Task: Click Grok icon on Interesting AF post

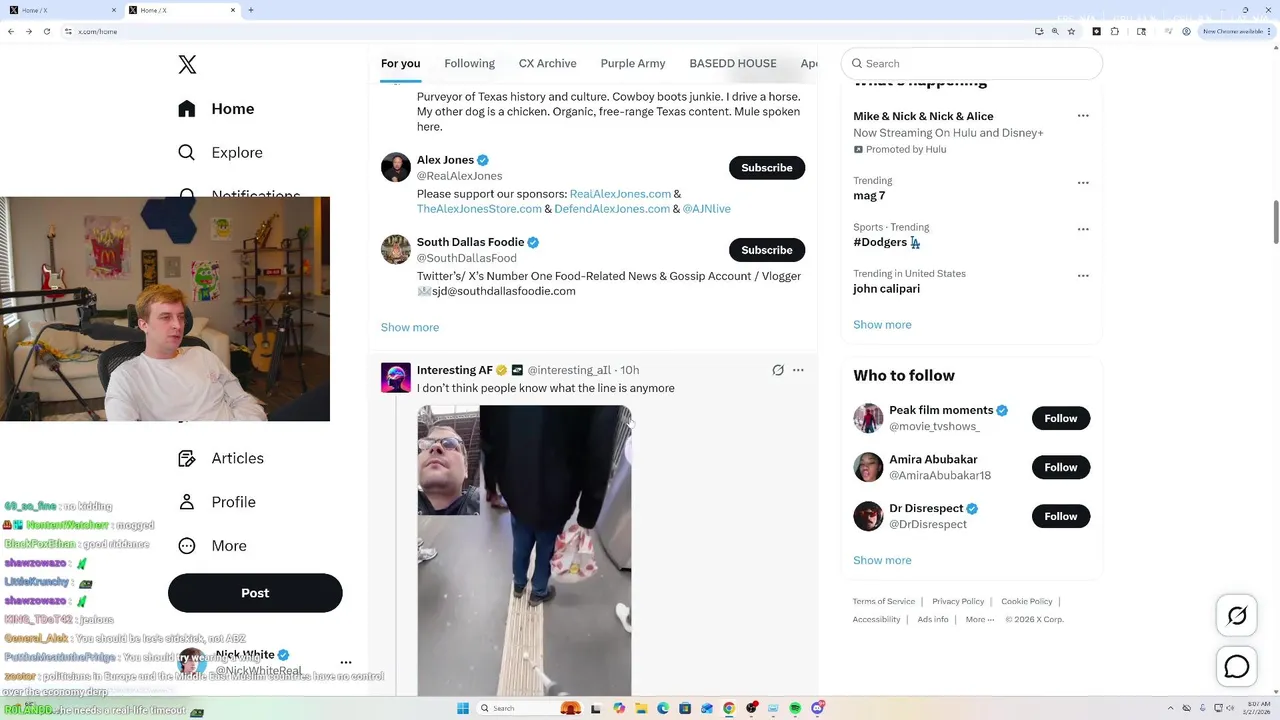Action: point(778,370)
